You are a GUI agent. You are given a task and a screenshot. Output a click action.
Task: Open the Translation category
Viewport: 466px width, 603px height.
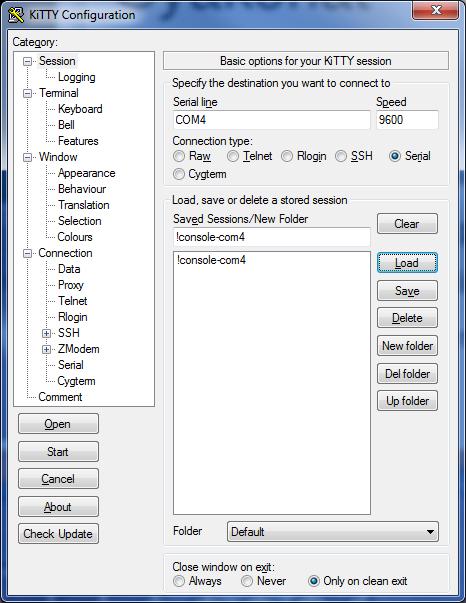tap(83, 205)
